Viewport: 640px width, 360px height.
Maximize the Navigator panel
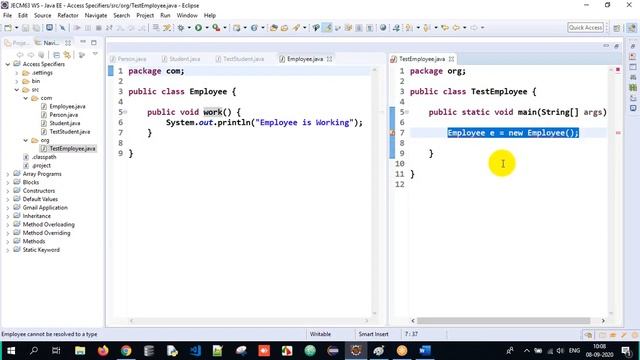94,42
